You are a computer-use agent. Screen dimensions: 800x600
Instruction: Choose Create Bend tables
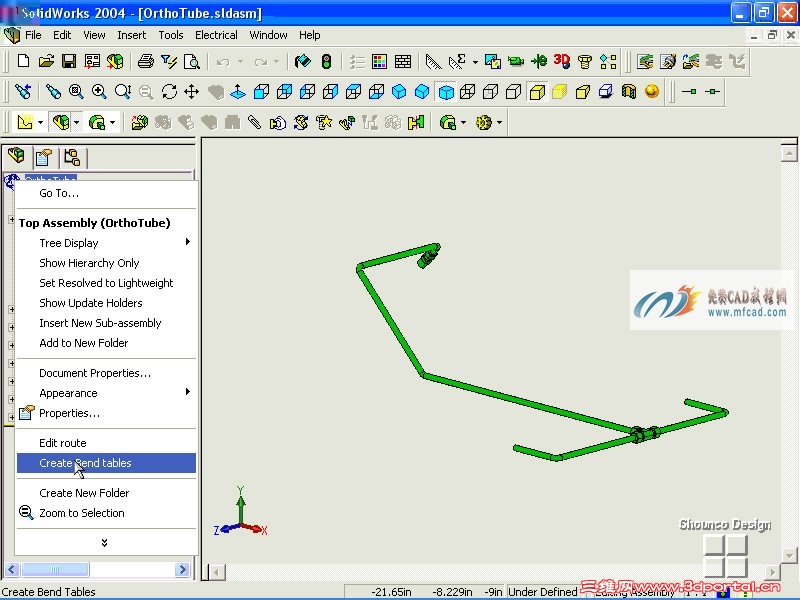click(106, 463)
